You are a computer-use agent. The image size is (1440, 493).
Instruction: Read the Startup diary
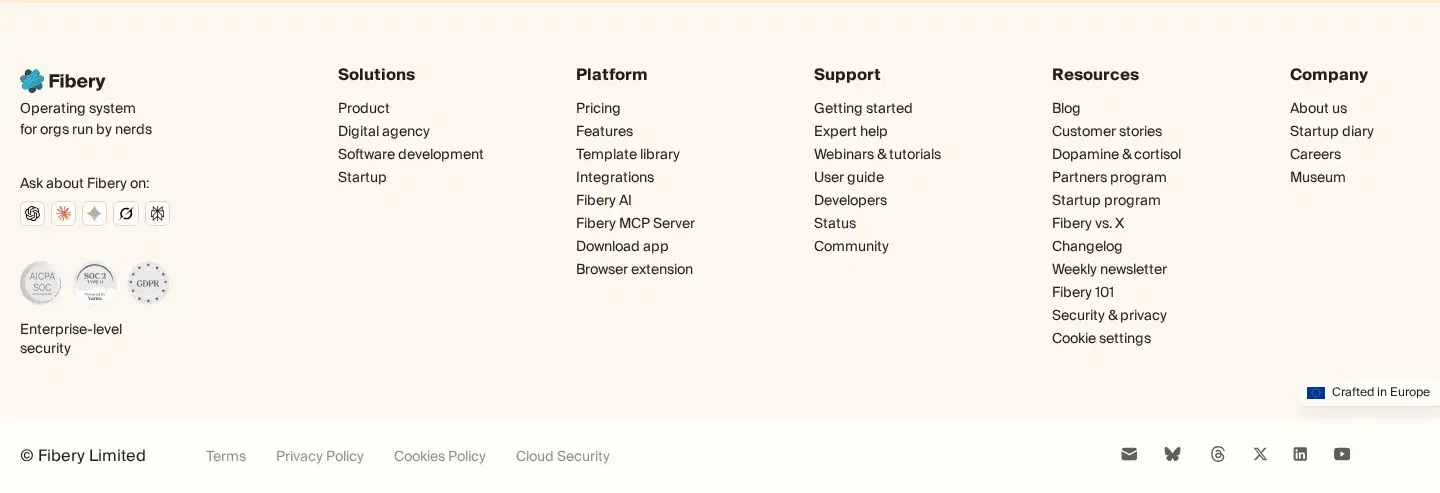click(x=1332, y=131)
